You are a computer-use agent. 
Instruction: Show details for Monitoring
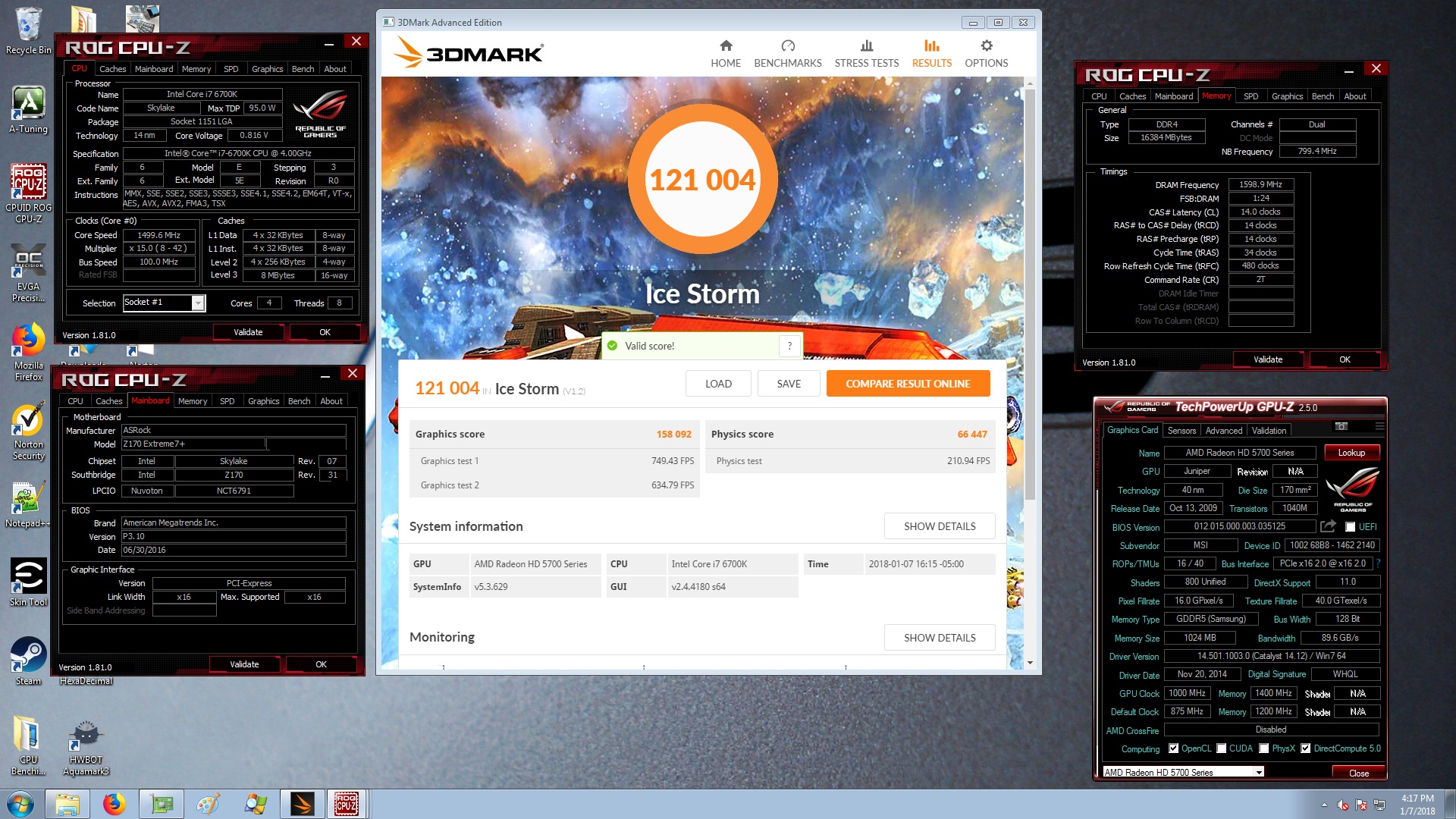(940, 638)
